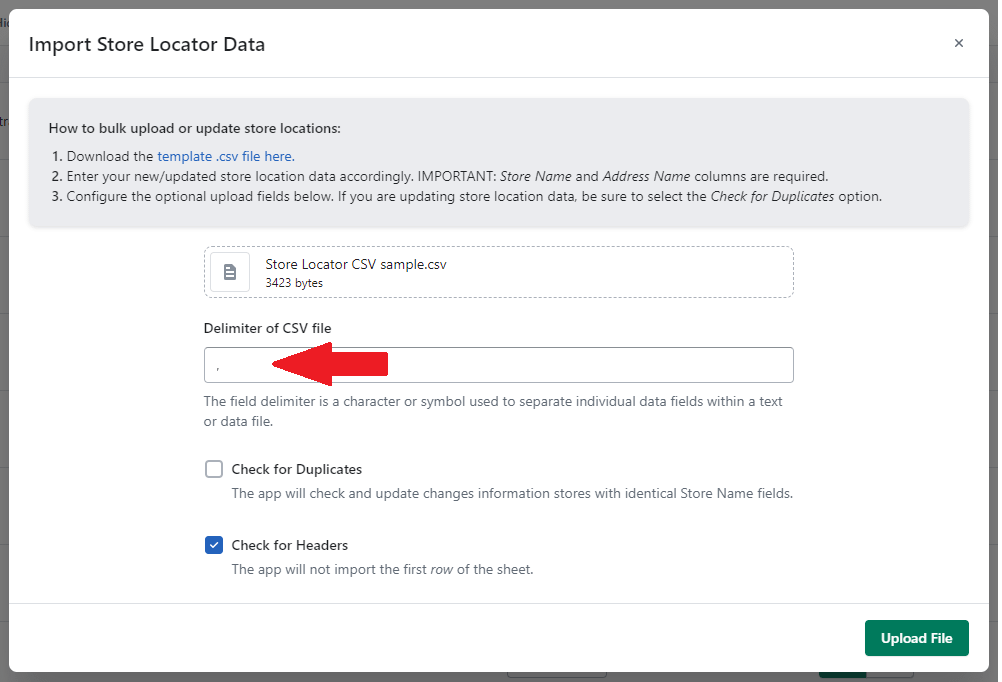Viewport: 1002px width, 682px height.
Task: Click the document icon beside the uploaded file
Action: pos(230,272)
